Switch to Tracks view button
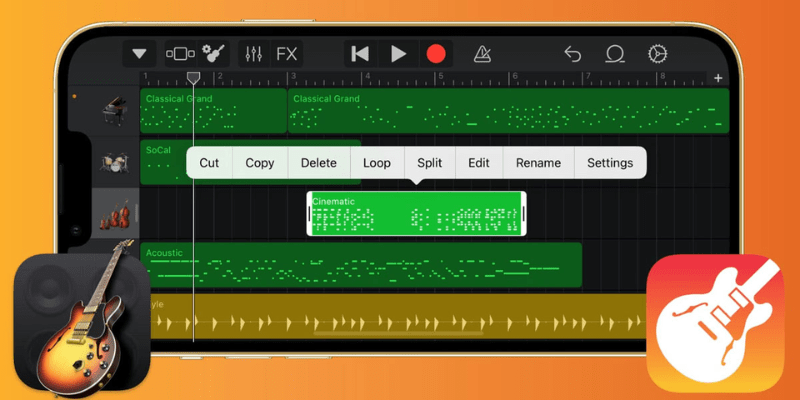Image resolution: width=800 pixels, height=400 pixels. coord(181,54)
